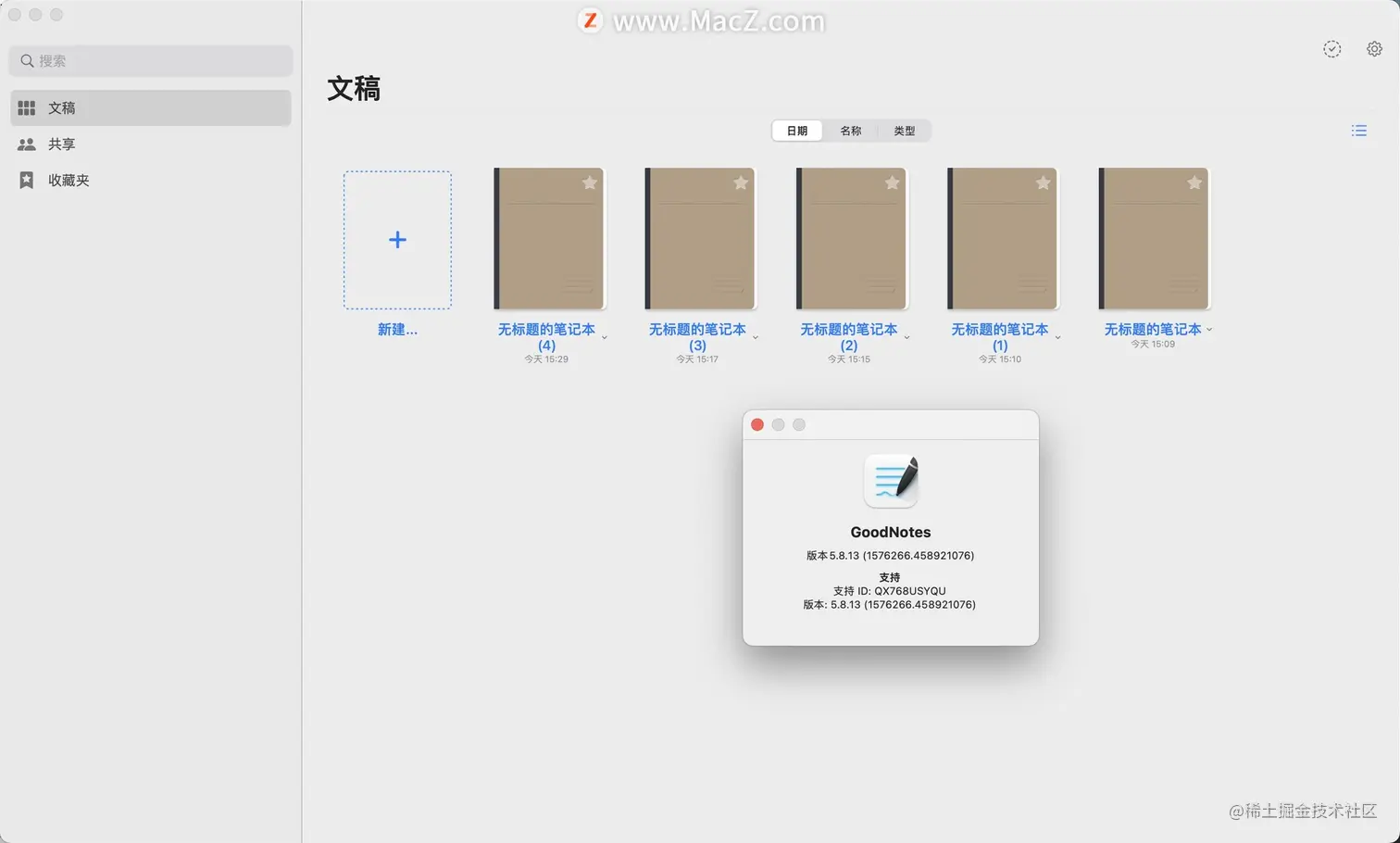
Task: Click the select checkmark circle icon
Action: (1331, 49)
